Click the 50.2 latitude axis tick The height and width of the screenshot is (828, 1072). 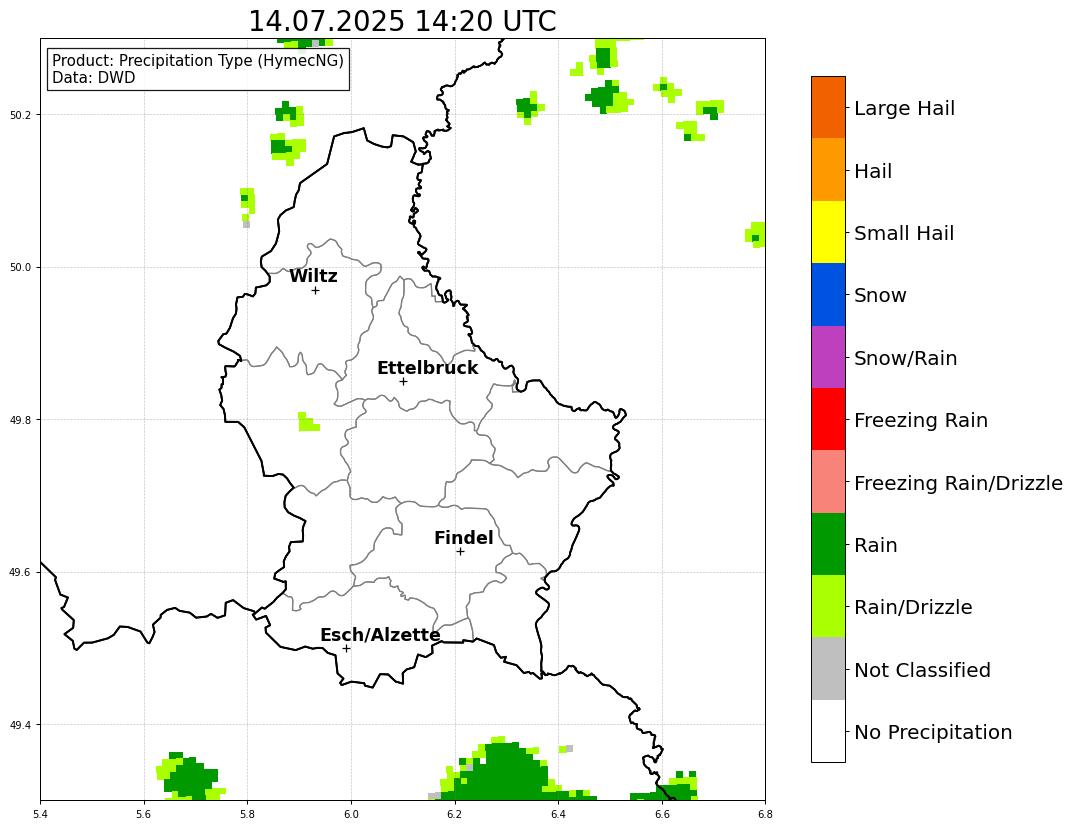[x=19, y=115]
